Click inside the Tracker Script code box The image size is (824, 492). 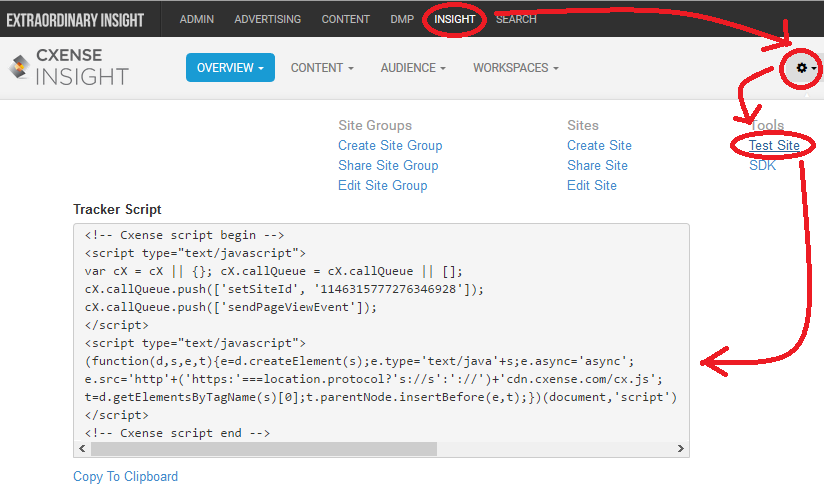382,333
